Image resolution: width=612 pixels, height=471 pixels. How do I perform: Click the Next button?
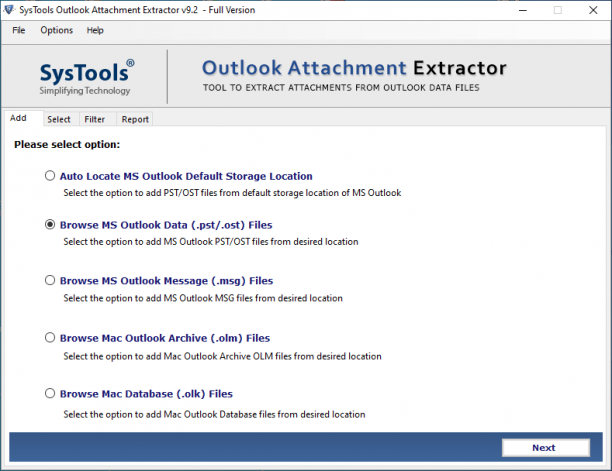pyautogui.click(x=545, y=448)
